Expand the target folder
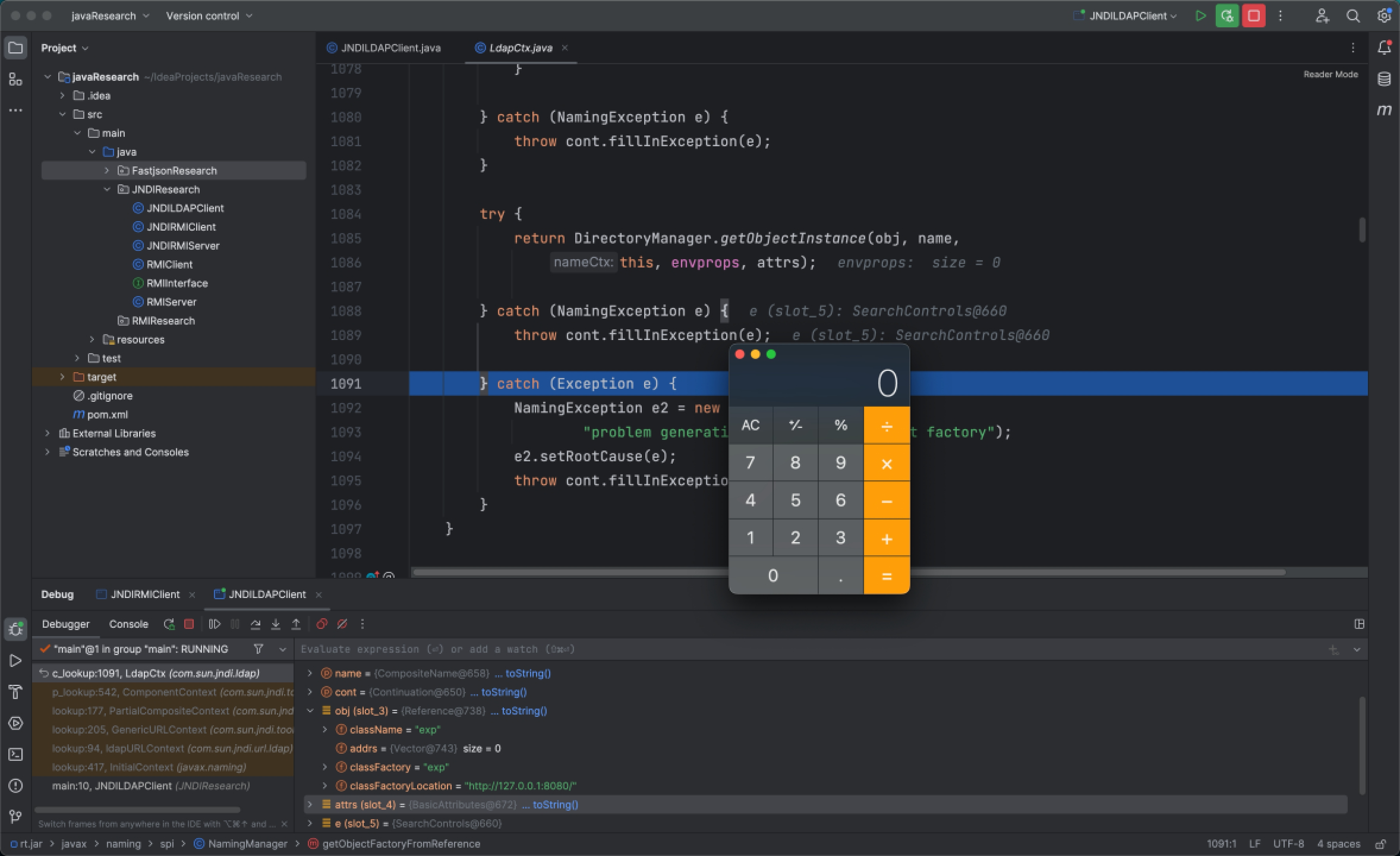 [62, 377]
